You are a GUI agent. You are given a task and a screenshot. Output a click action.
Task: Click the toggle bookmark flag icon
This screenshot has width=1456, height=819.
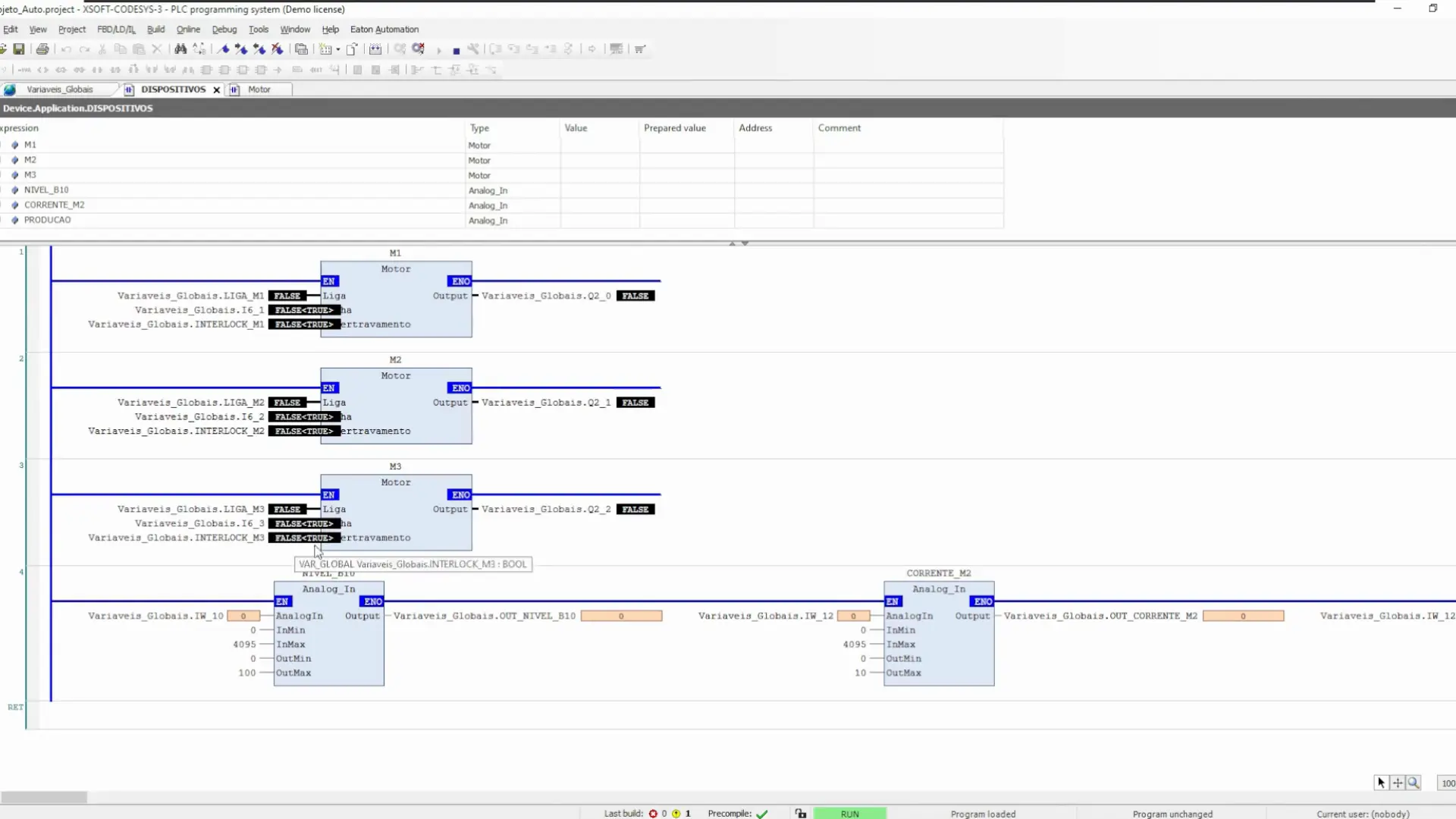pos(223,49)
